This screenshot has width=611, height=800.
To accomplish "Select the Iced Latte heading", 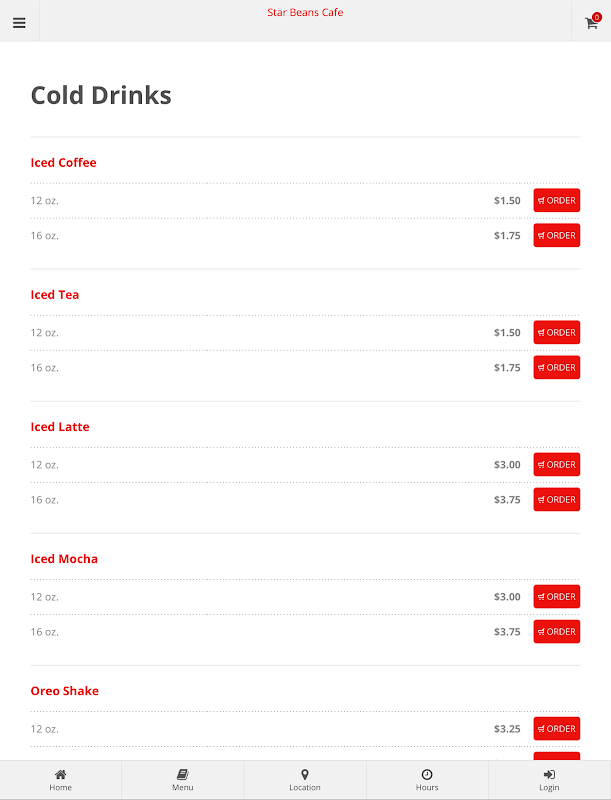I will 60,427.
